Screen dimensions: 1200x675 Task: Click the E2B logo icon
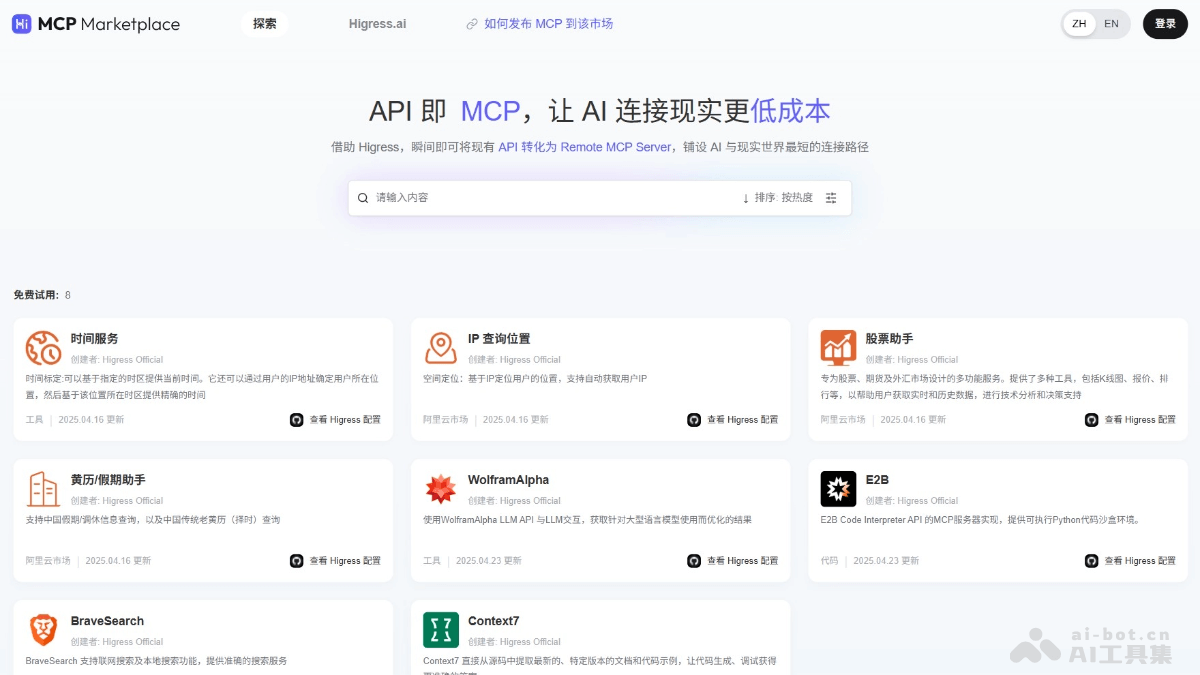838,490
